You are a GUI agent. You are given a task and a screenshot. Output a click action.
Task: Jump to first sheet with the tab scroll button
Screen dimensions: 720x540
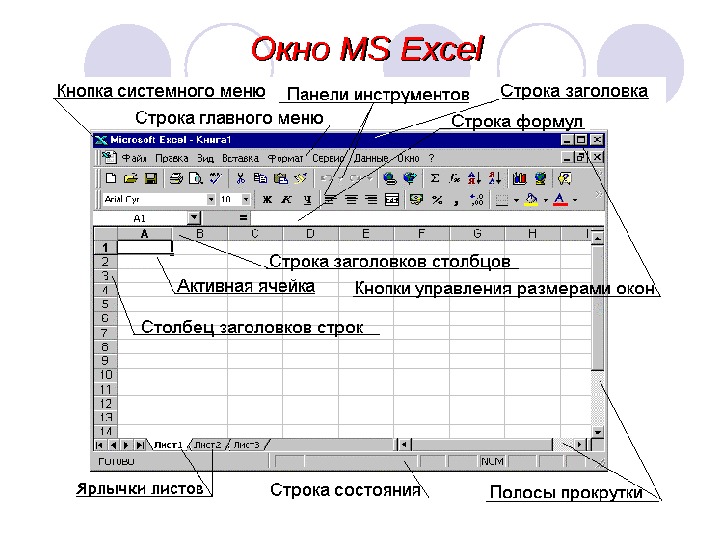tap(99, 444)
